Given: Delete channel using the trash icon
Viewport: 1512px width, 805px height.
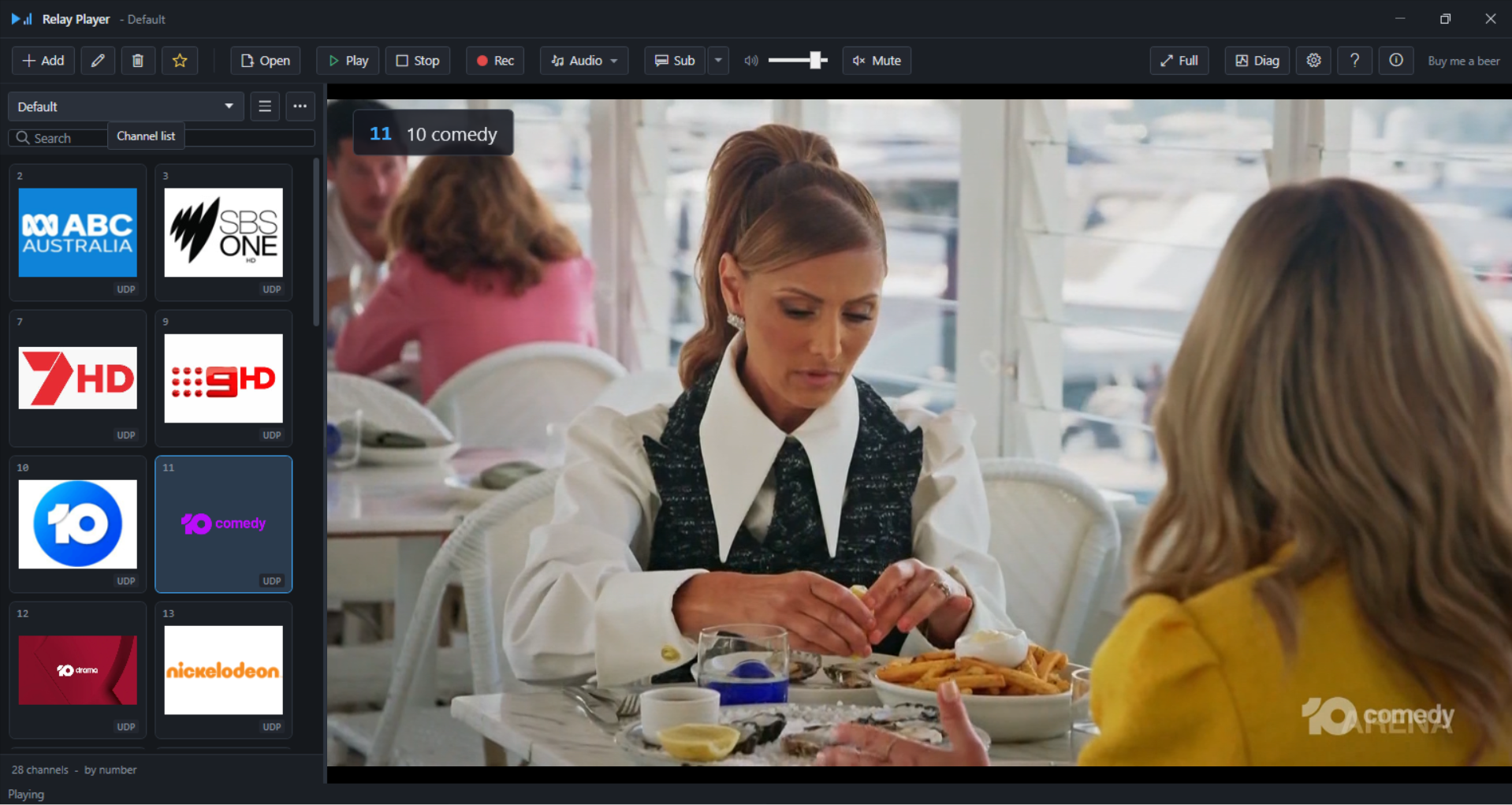Looking at the screenshot, I should [x=138, y=61].
